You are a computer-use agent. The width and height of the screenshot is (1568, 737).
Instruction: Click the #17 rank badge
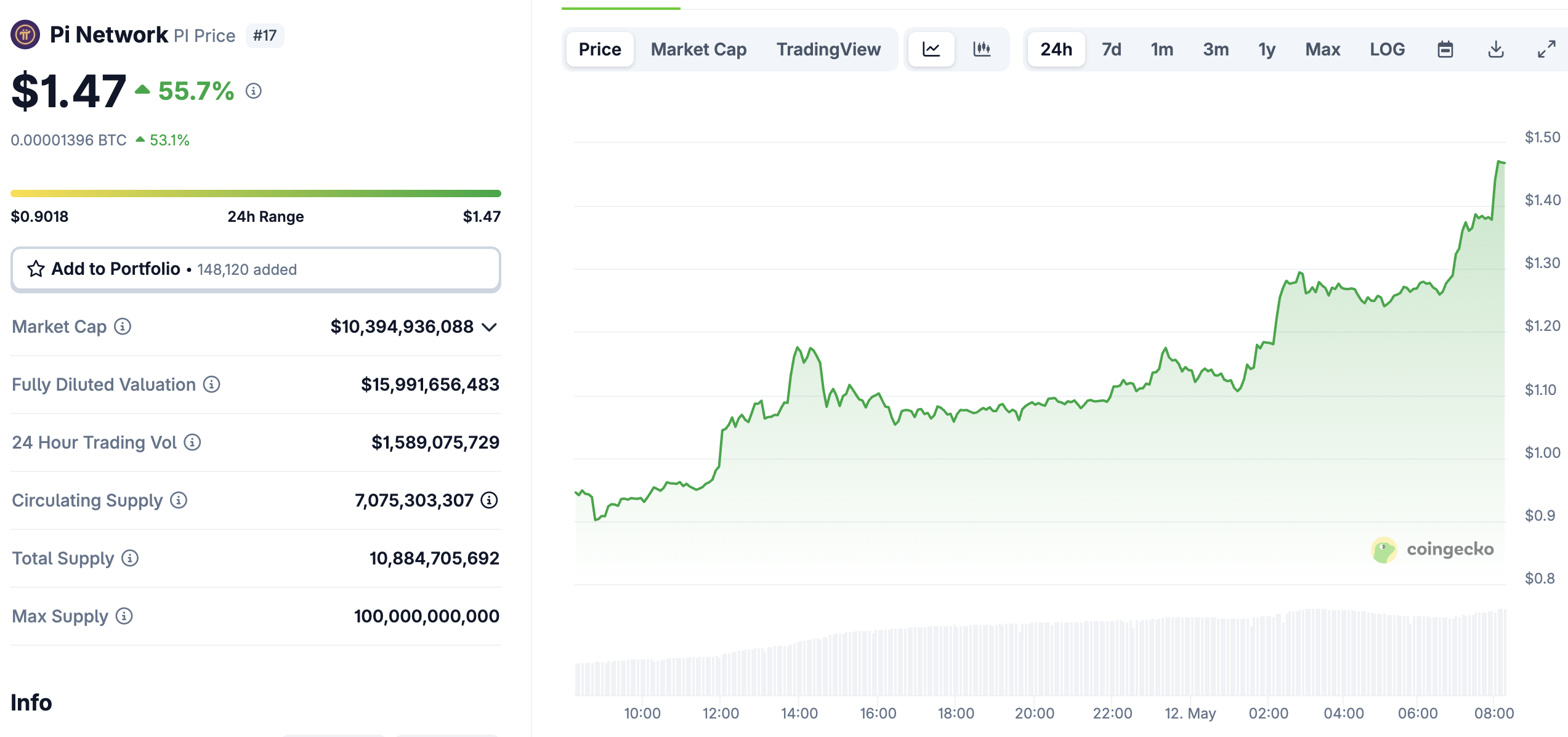(265, 35)
